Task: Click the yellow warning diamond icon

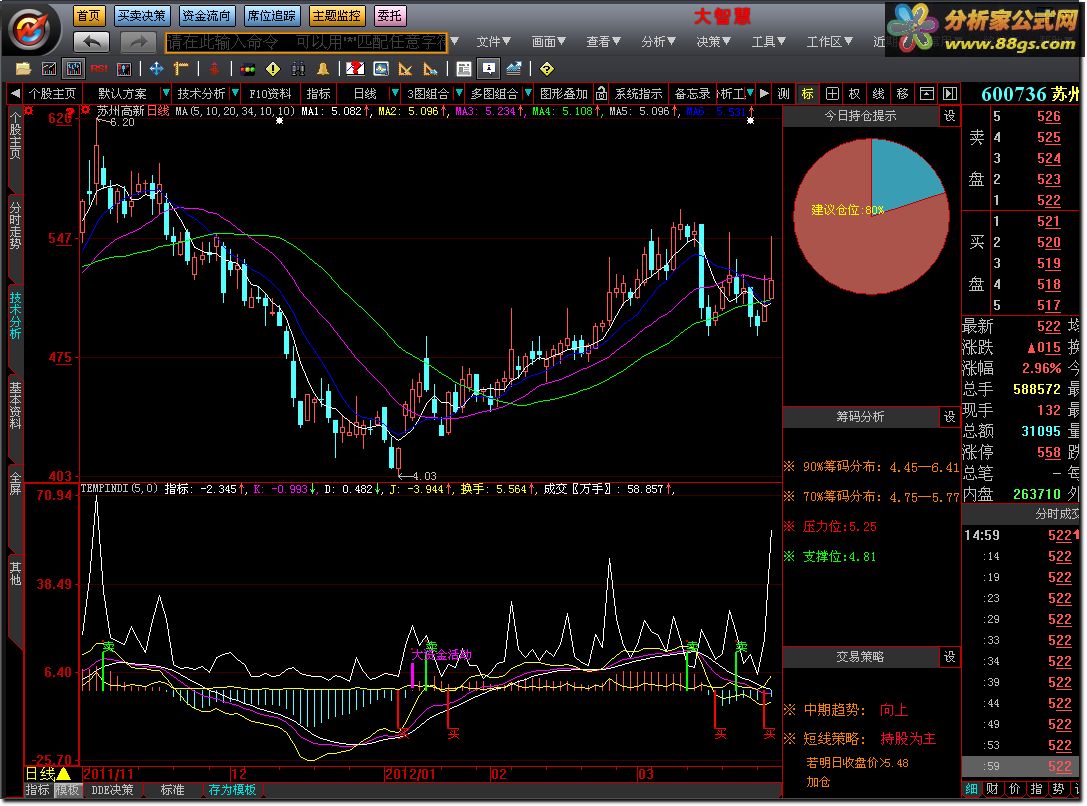Action: [x=273, y=69]
